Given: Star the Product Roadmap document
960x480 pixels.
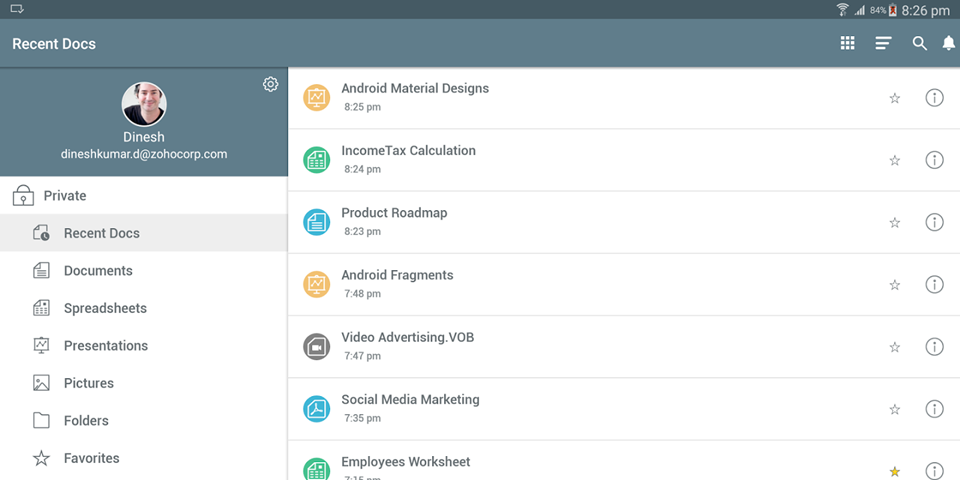Looking at the screenshot, I should click(894, 222).
